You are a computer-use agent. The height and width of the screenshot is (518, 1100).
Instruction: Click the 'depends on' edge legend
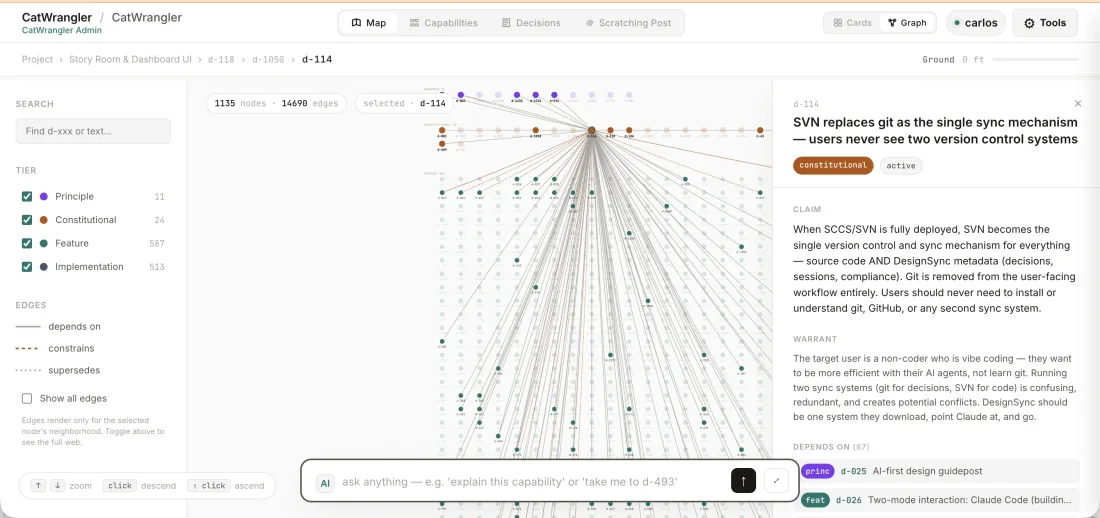[58, 326]
